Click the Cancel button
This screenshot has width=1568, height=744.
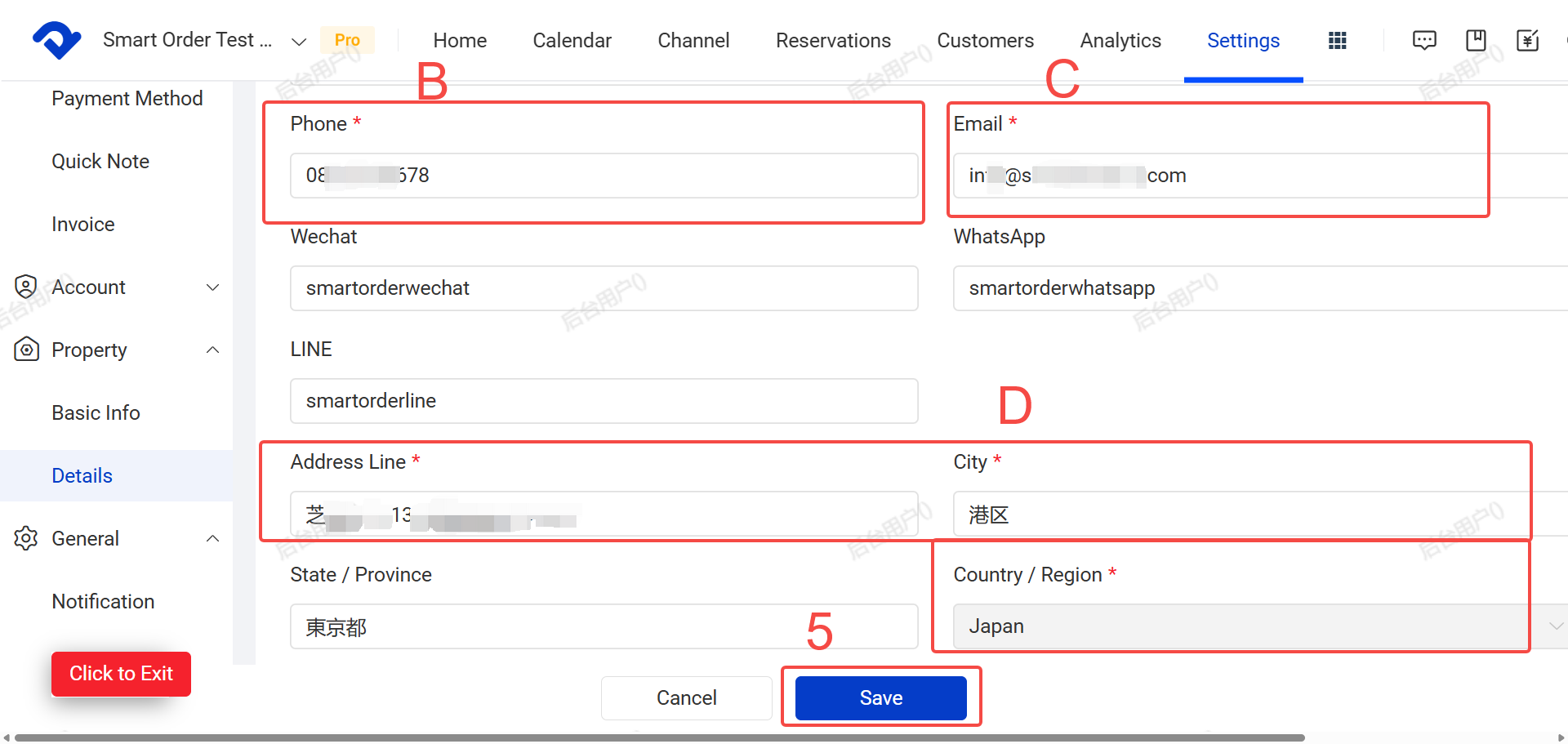tap(687, 697)
